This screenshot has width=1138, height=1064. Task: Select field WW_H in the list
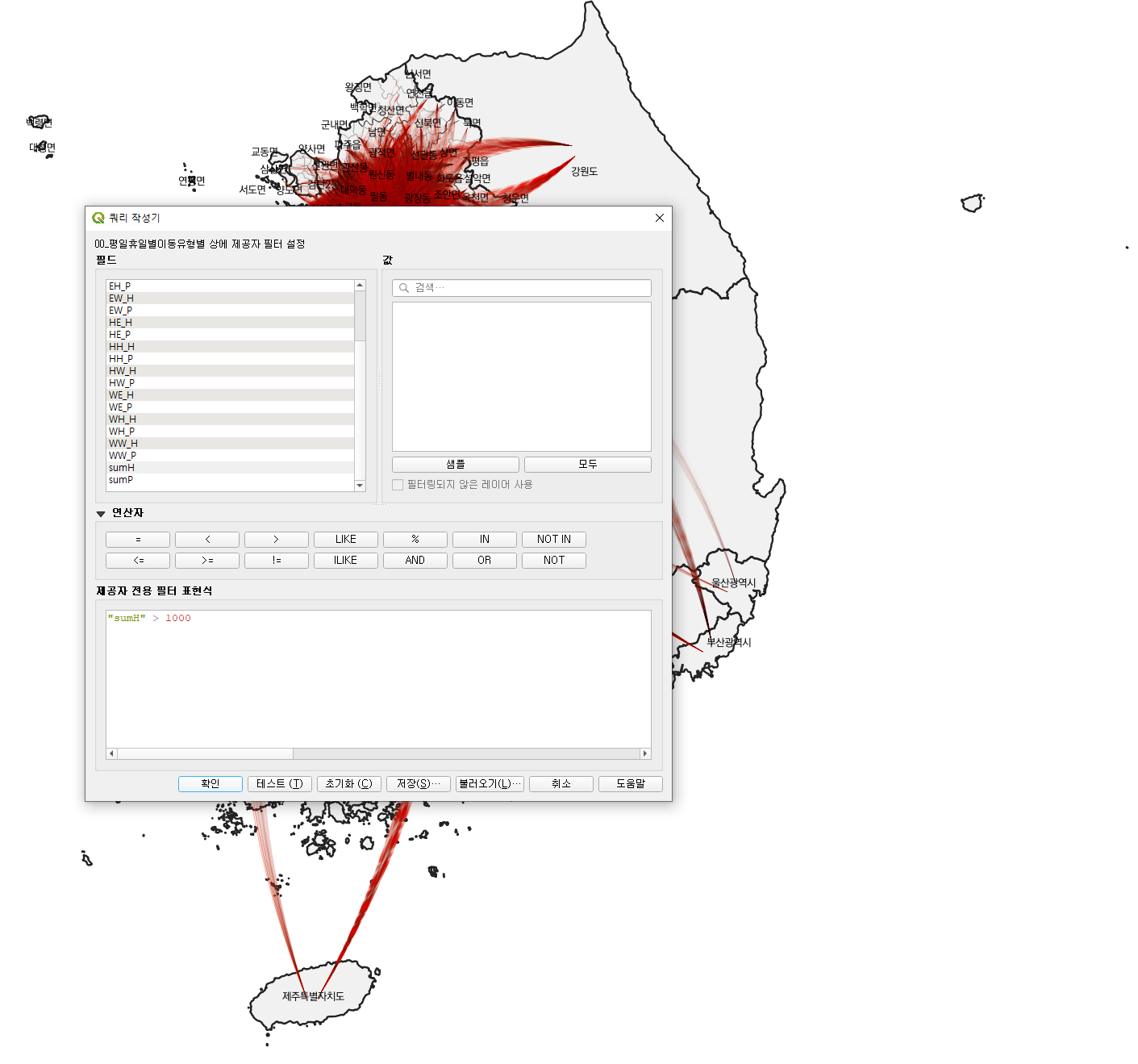click(230, 444)
